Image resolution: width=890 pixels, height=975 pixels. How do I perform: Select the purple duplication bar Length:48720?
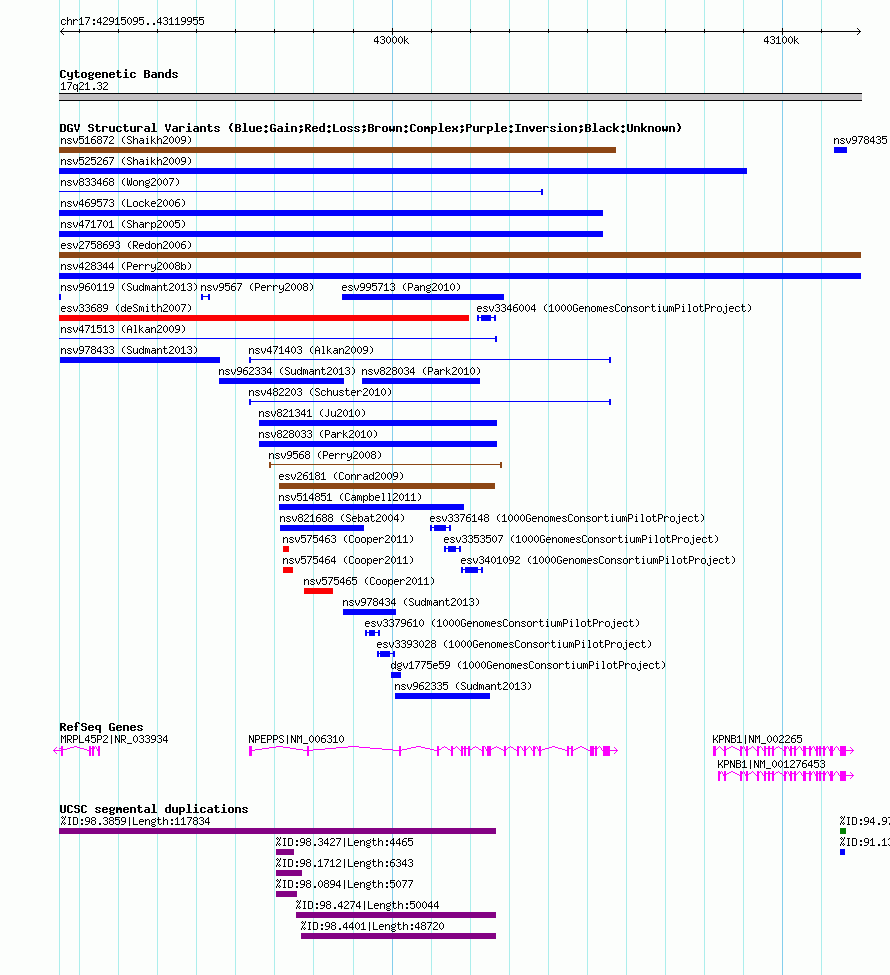click(x=399, y=936)
